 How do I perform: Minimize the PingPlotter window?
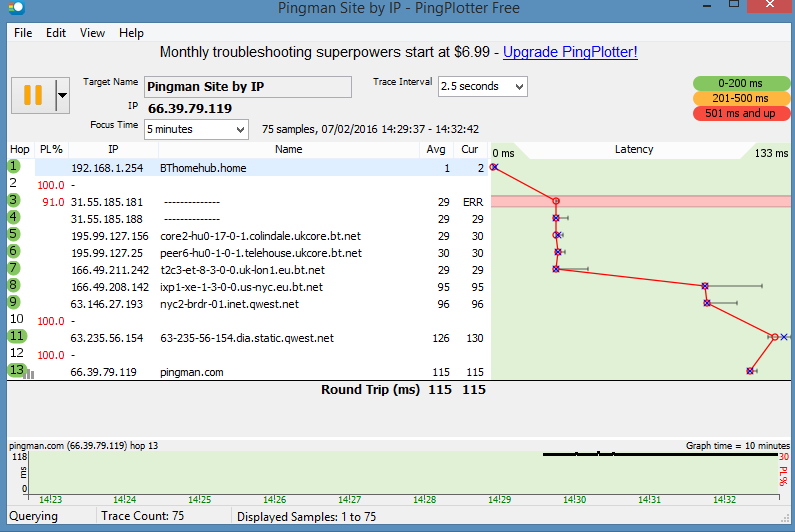click(x=707, y=6)
